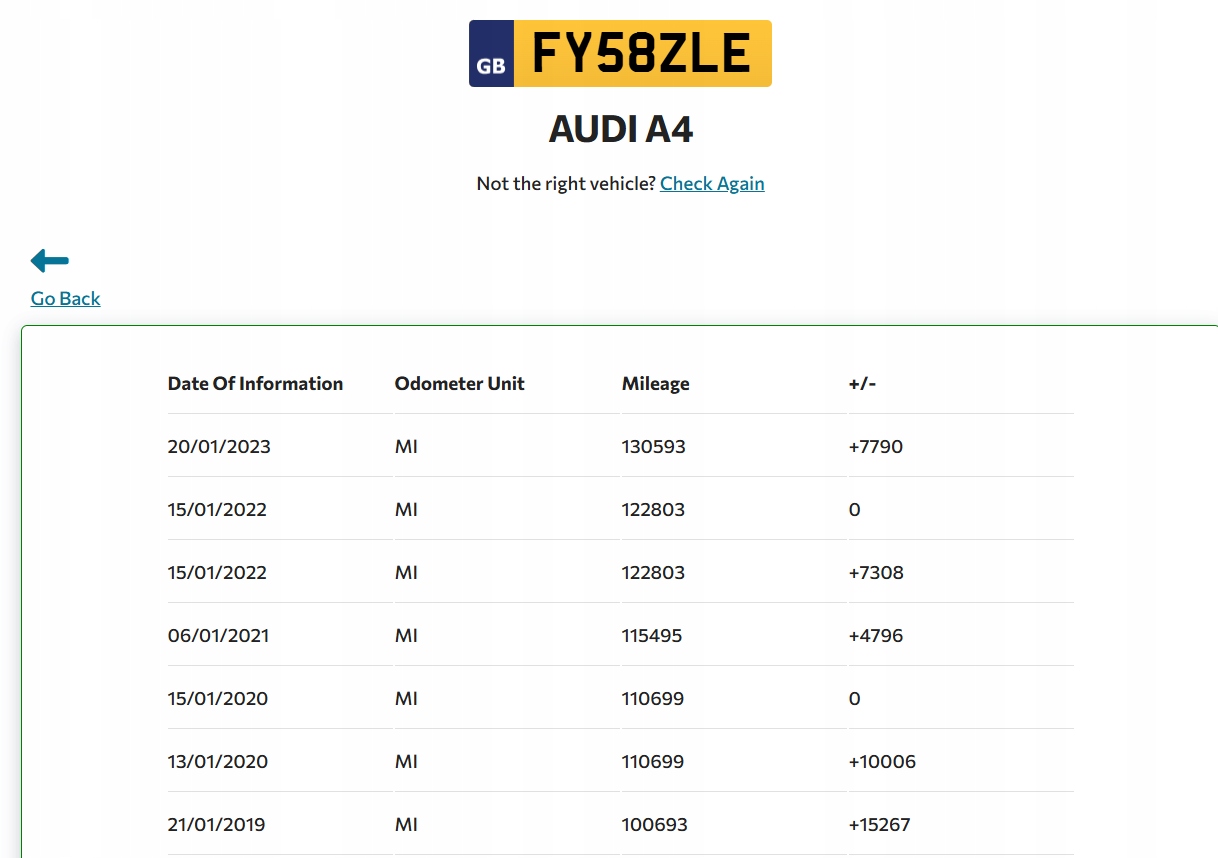
Task: Click the +7308 mileage change
Action: pyautogui.click(x=876, y=572)
